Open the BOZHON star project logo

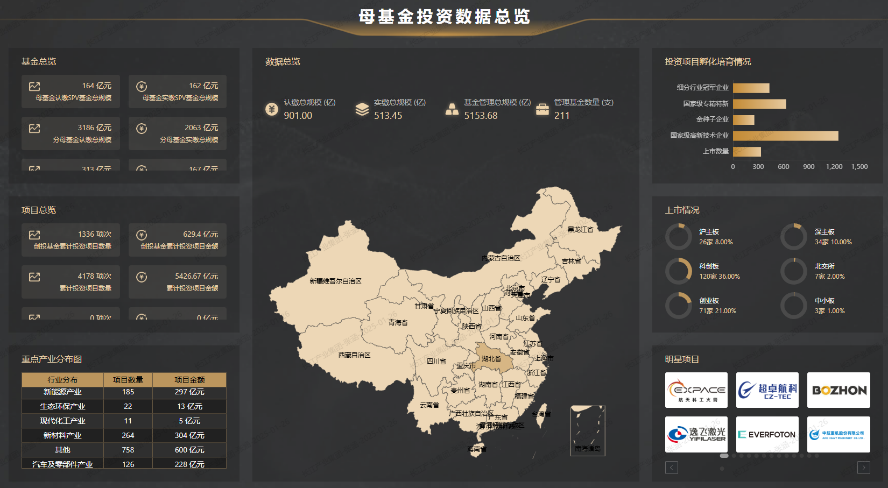tap(838, 390)
